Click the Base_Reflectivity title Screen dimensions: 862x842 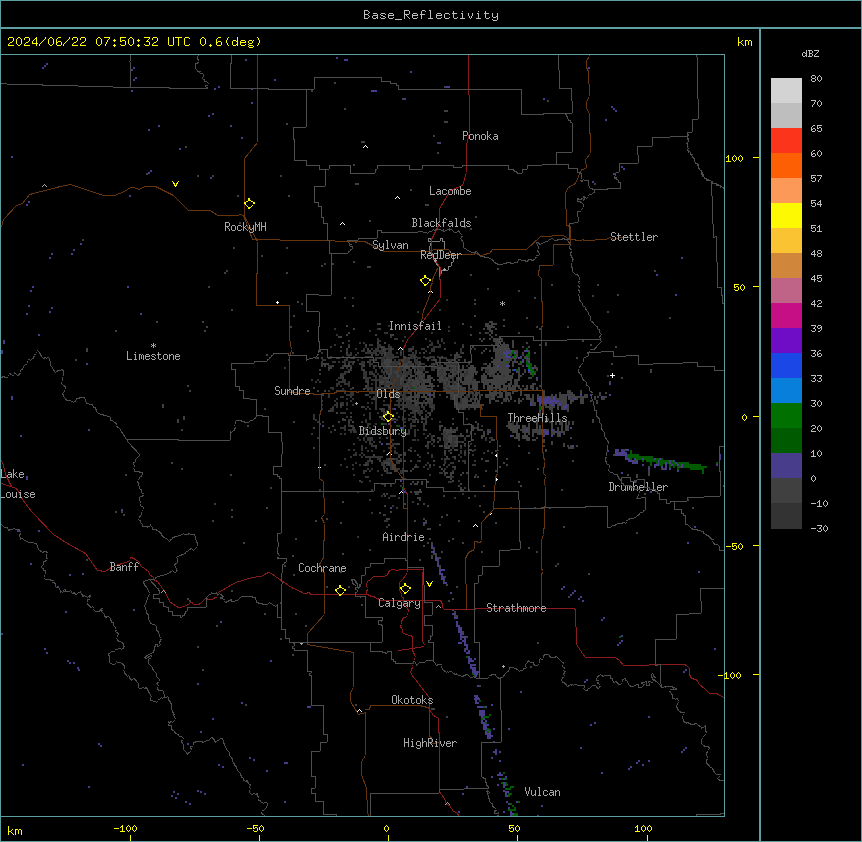tap(431, 15)
